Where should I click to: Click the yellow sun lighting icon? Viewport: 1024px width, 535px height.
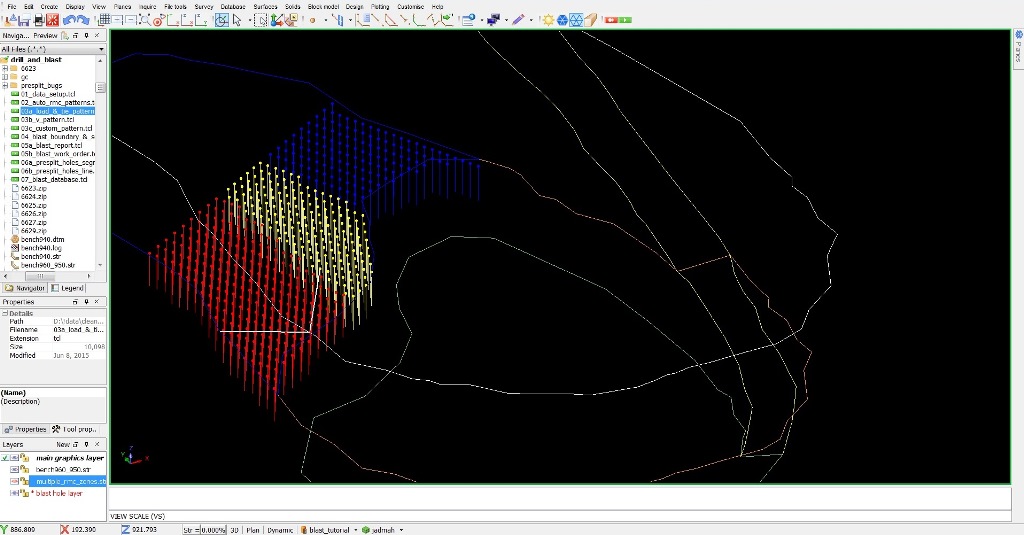[548, 20]
